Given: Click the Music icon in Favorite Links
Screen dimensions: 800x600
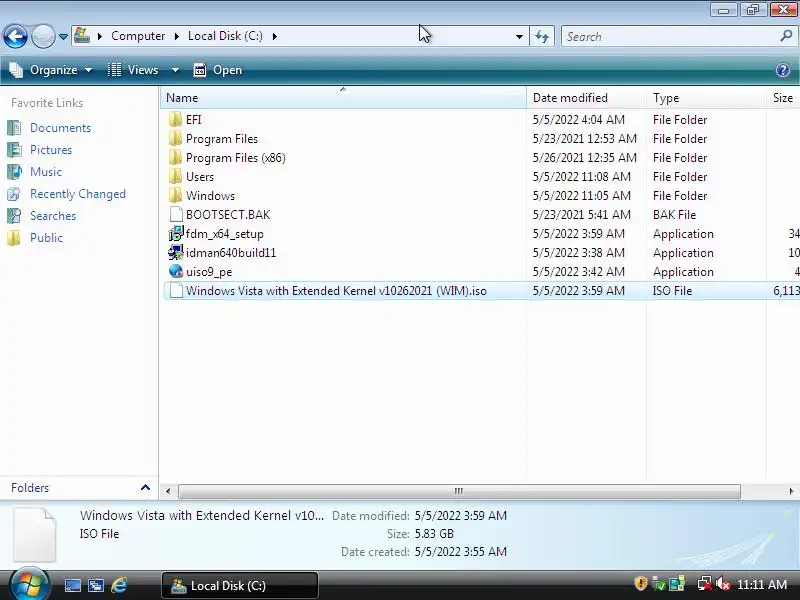Looking at the screenshot, I should point(14,172).
